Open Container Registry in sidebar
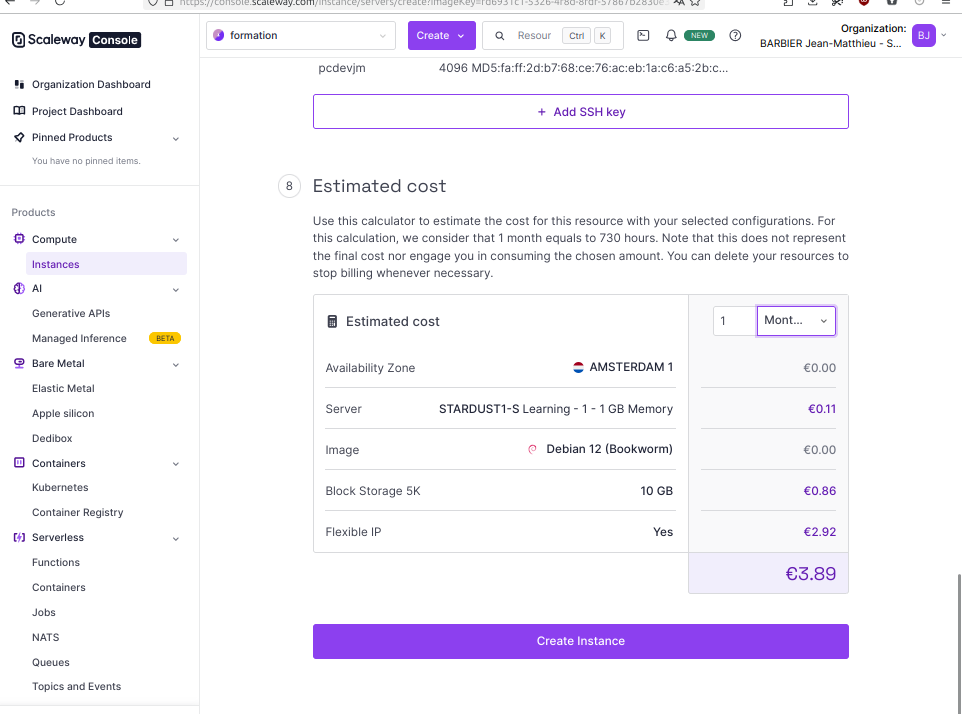 pyautogui.click(x=77, y=512)
